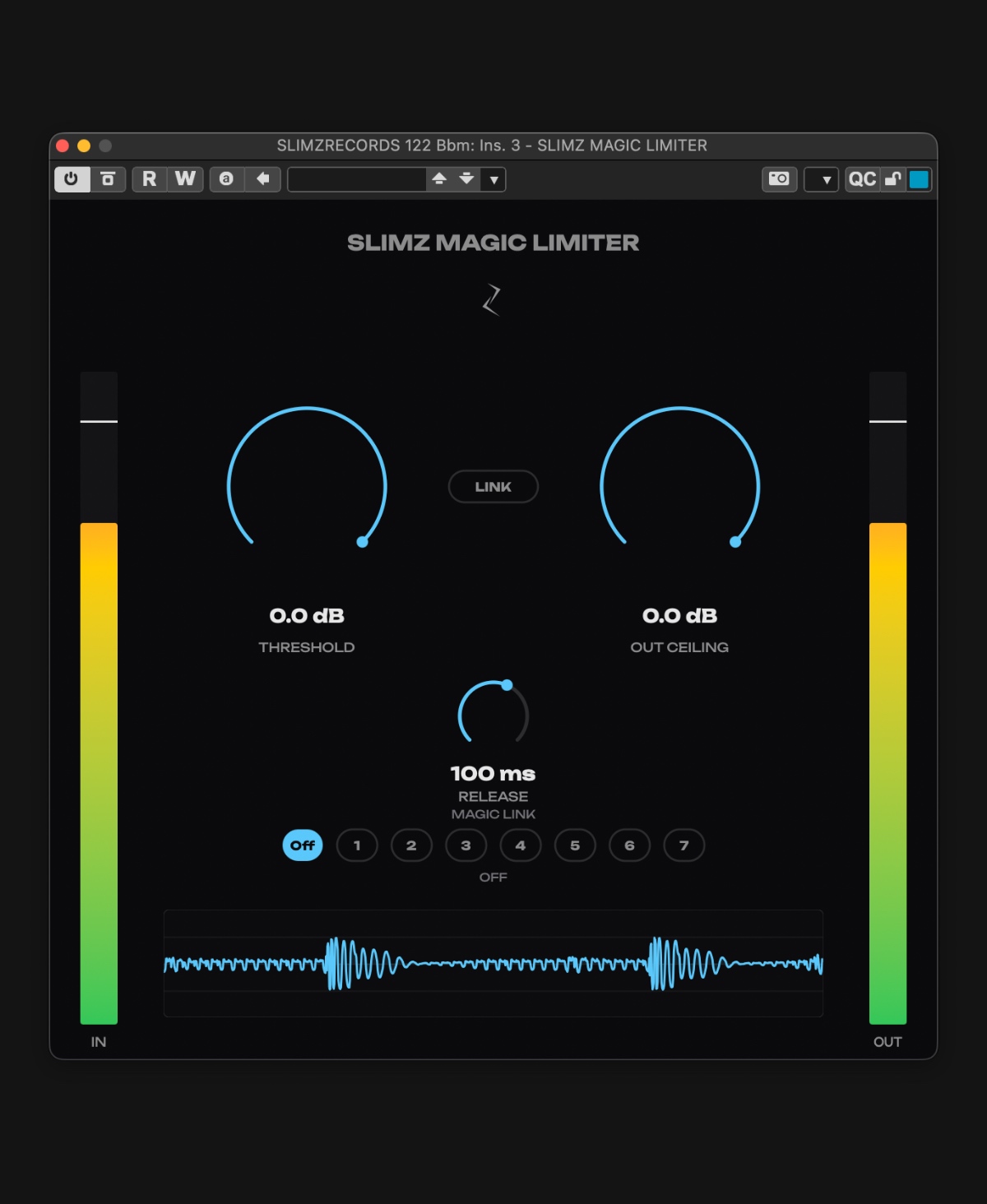Close the plugin window with red button

point(63,146)
